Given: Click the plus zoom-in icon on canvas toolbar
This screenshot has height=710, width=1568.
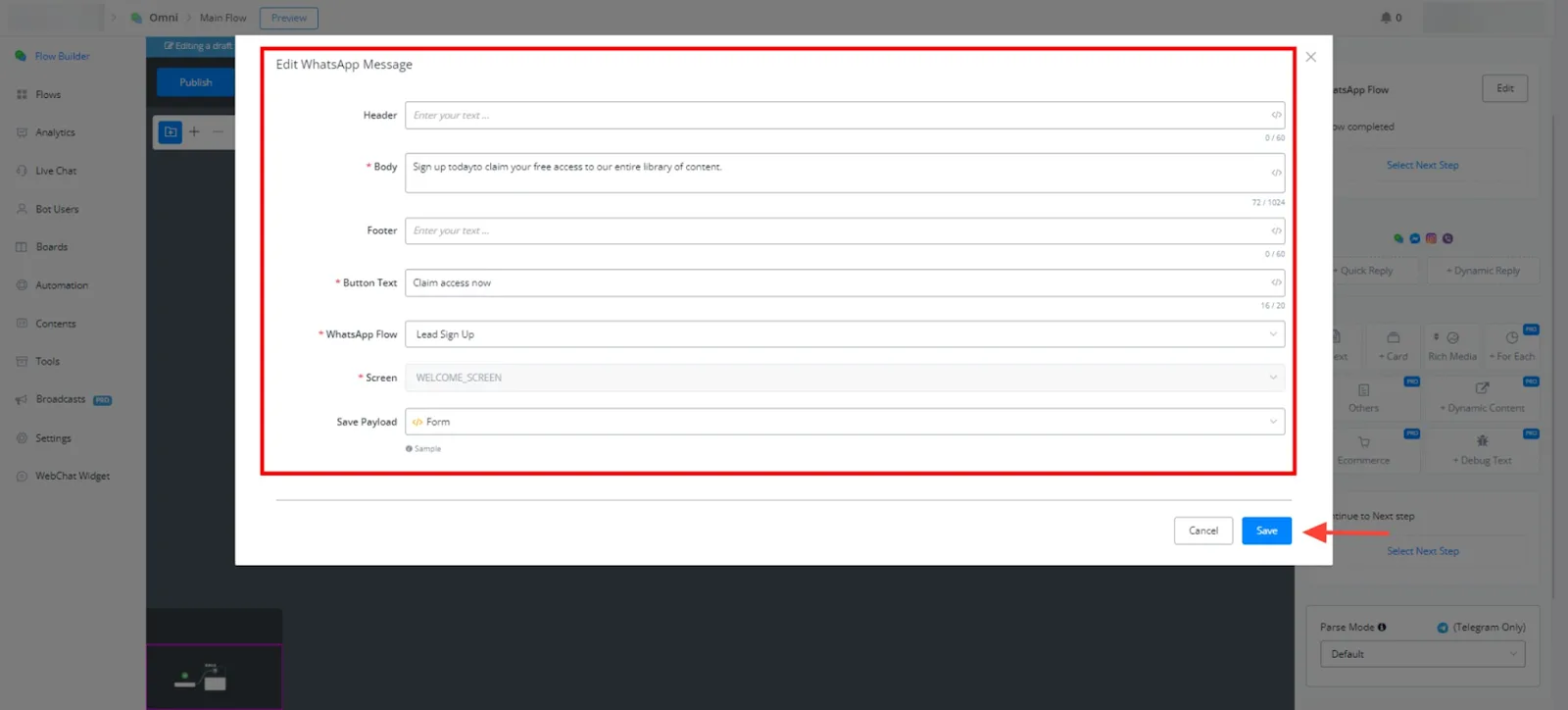Looking at the screenshot, I should pos(194,131).
